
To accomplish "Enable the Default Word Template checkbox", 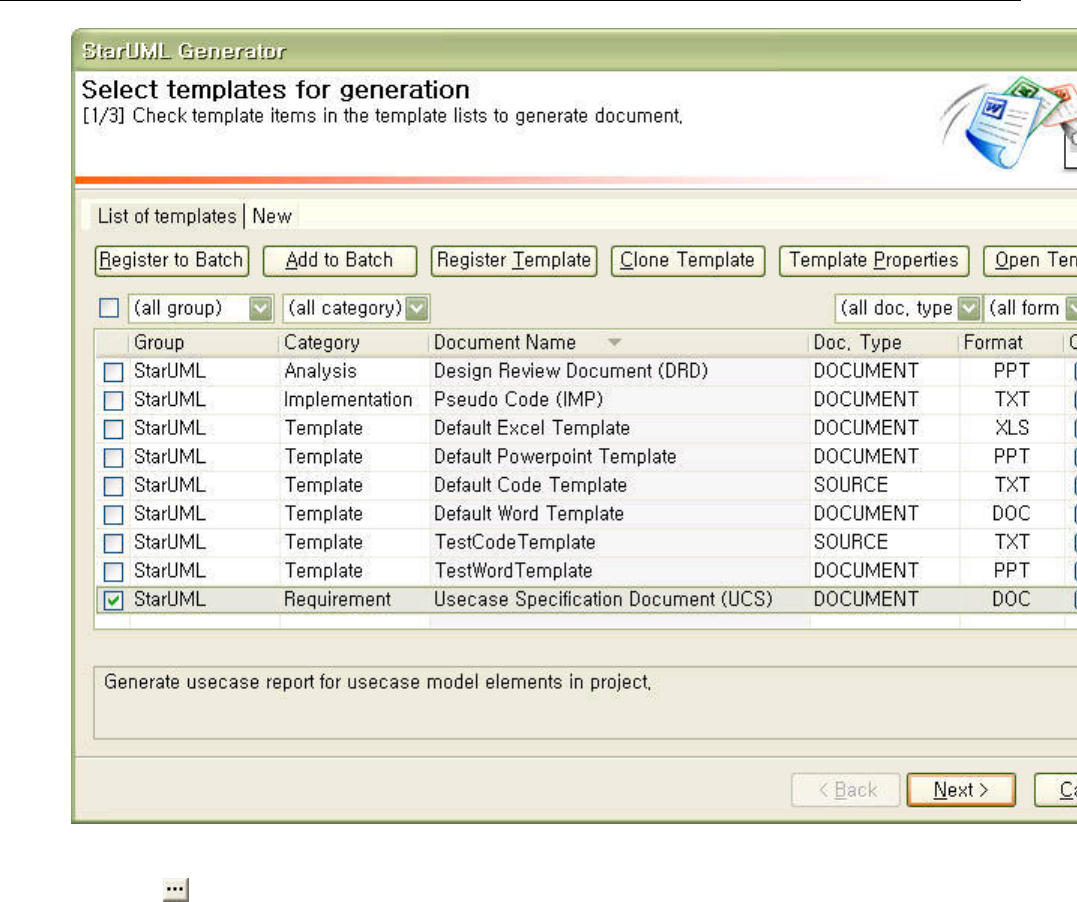I will point(113,515).
